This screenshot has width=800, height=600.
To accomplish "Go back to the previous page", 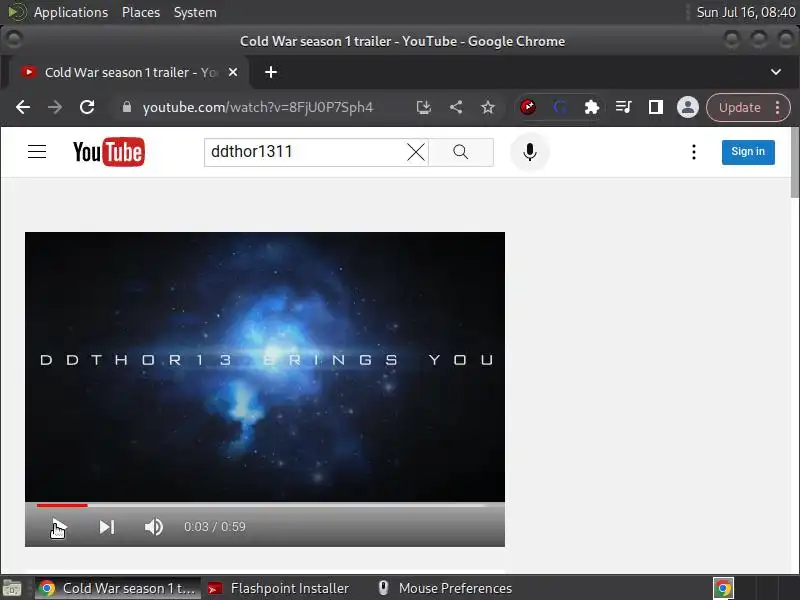I will point(23,107).
